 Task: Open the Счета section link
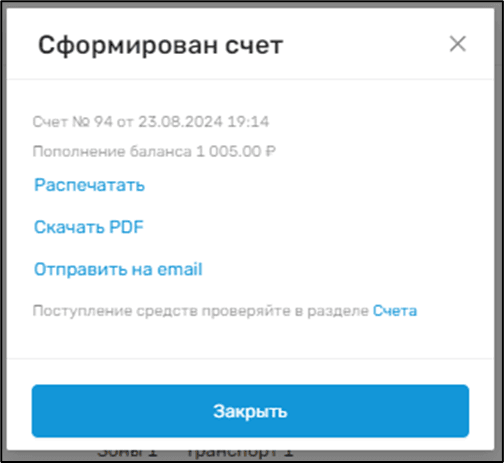[395, 311]
